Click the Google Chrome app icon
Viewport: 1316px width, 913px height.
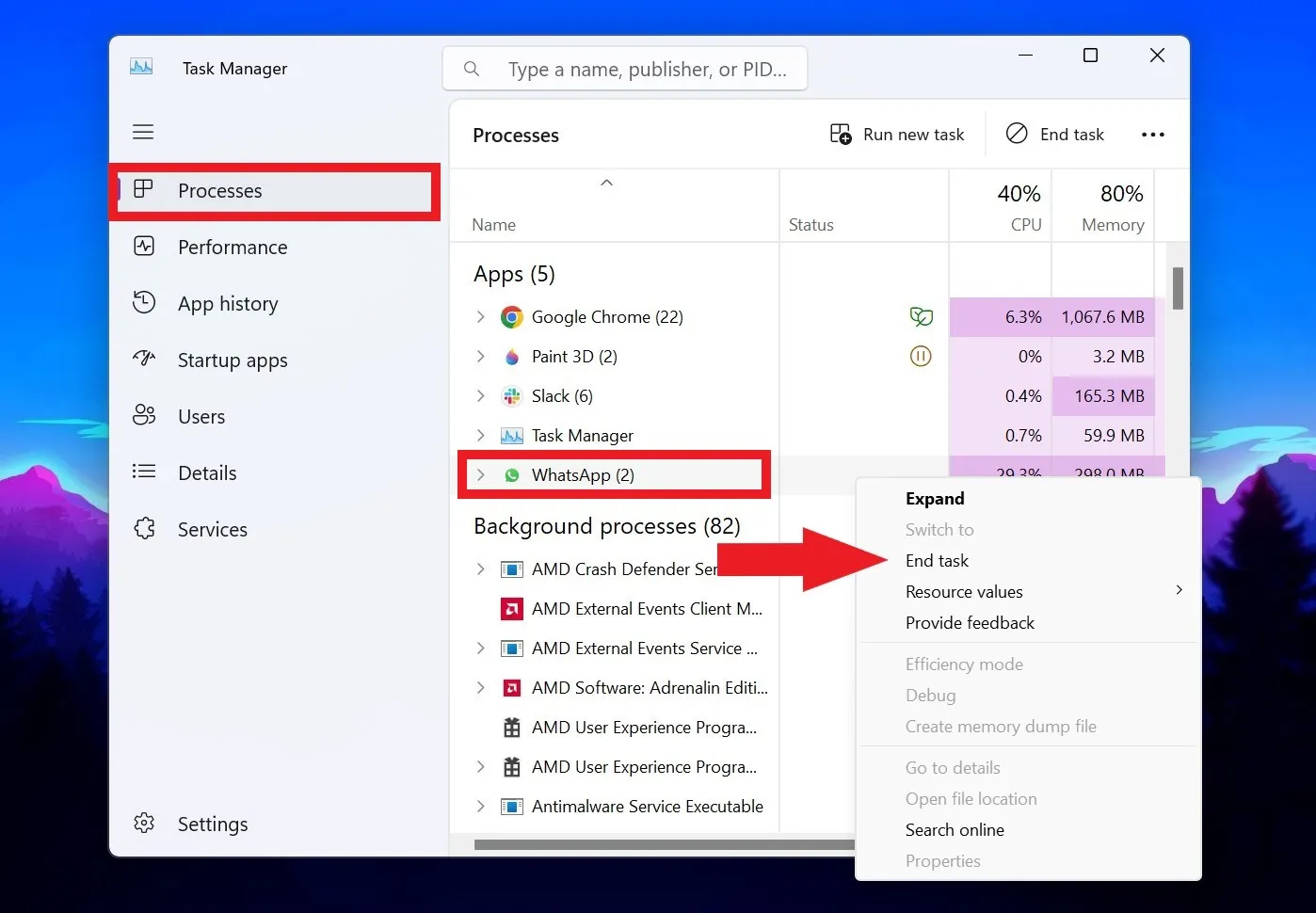tap(511, 317)
